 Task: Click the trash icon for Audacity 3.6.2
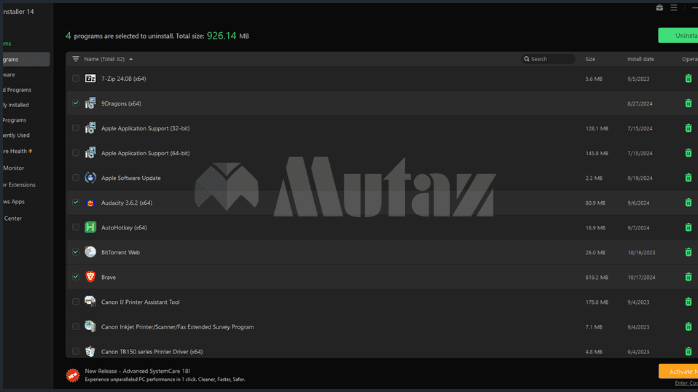pos(688,202)
